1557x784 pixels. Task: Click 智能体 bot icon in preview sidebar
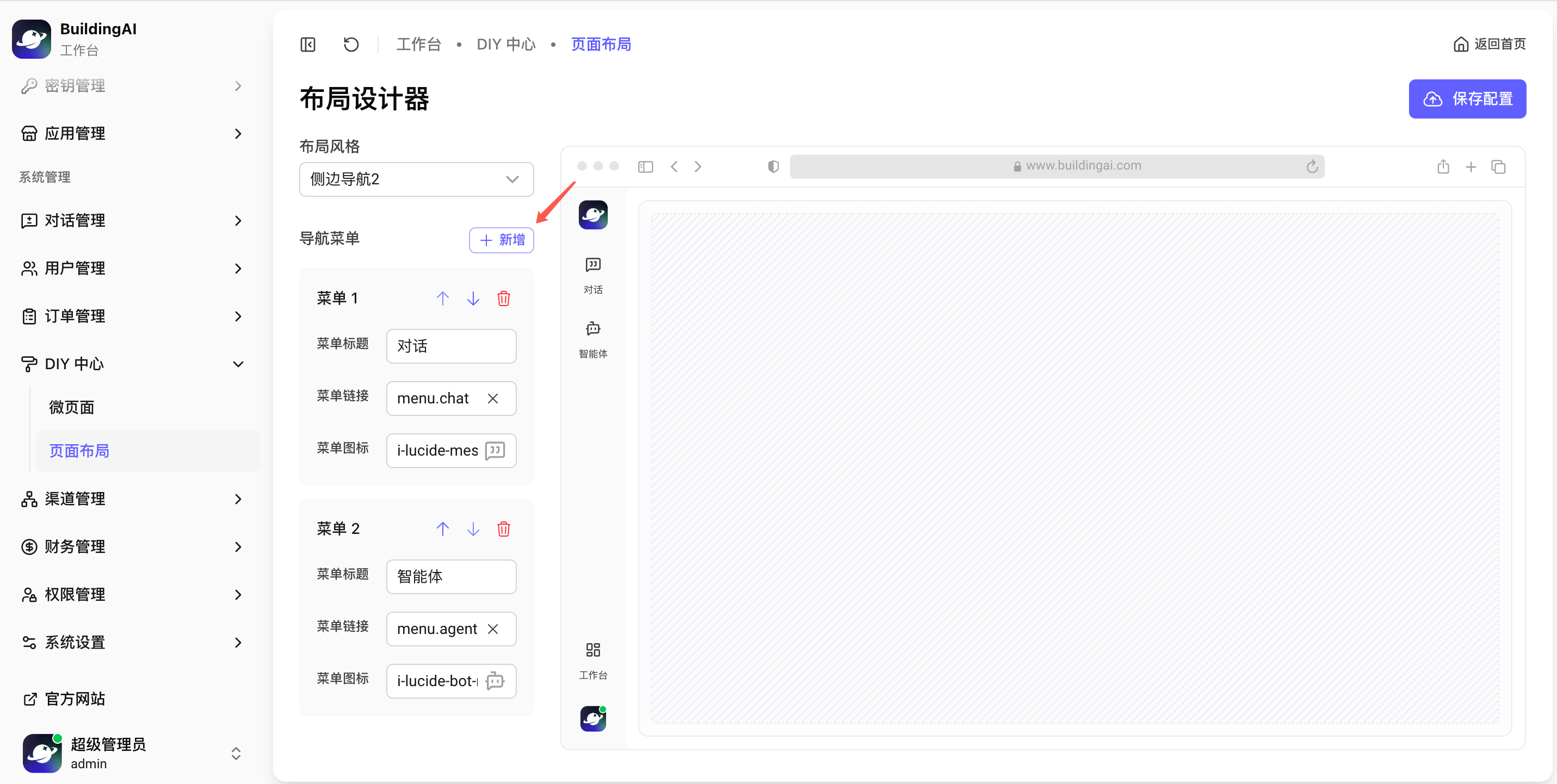[592, 329]
